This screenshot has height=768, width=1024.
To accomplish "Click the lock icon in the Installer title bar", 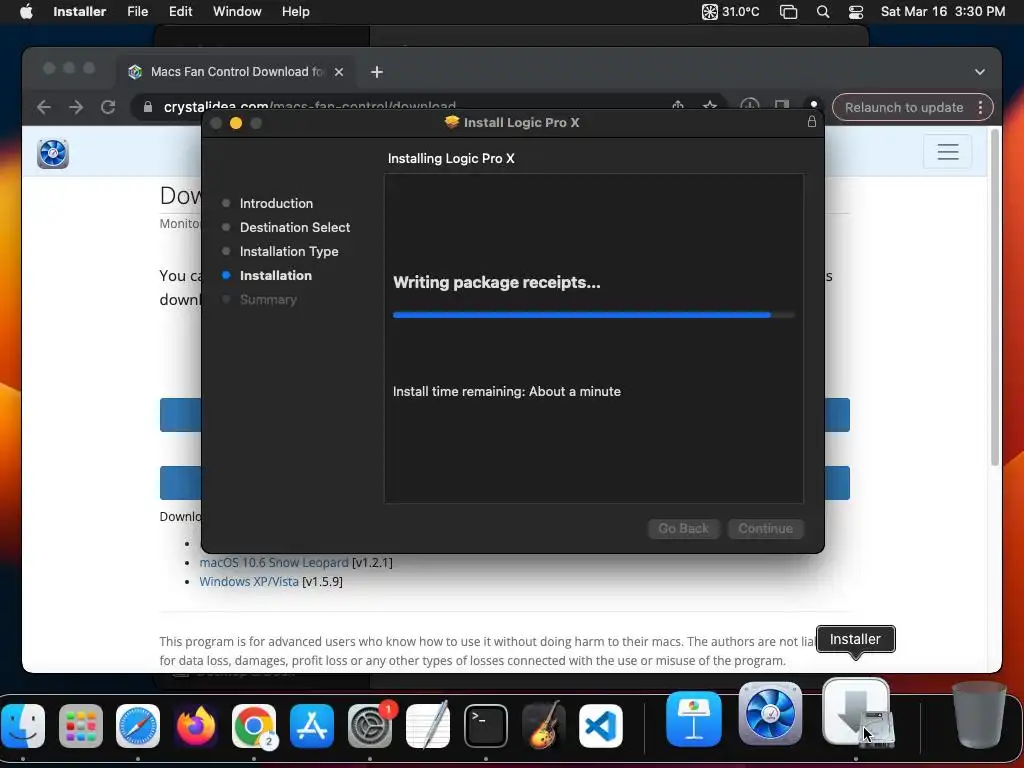I will tap(812, 122).
